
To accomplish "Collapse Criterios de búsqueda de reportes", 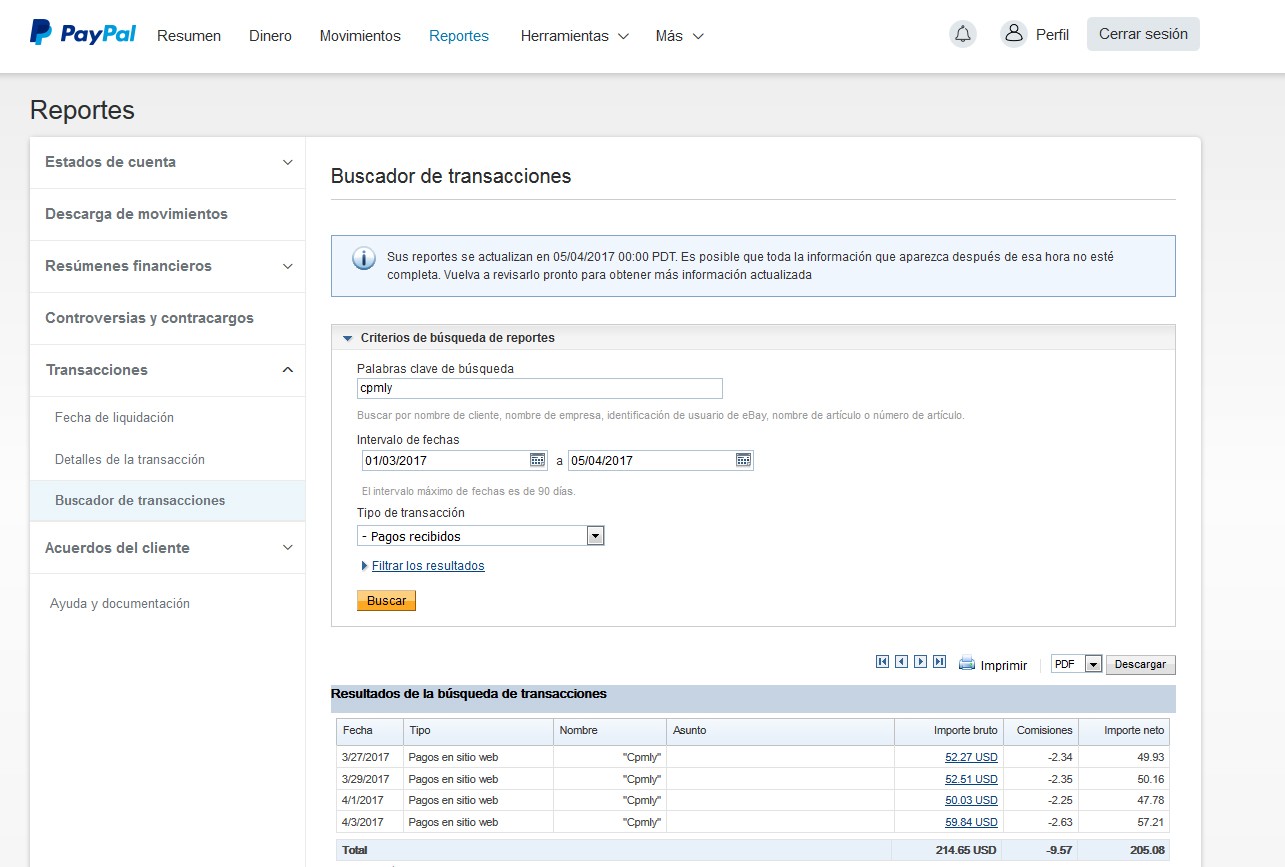I will (x=348, y=338).
